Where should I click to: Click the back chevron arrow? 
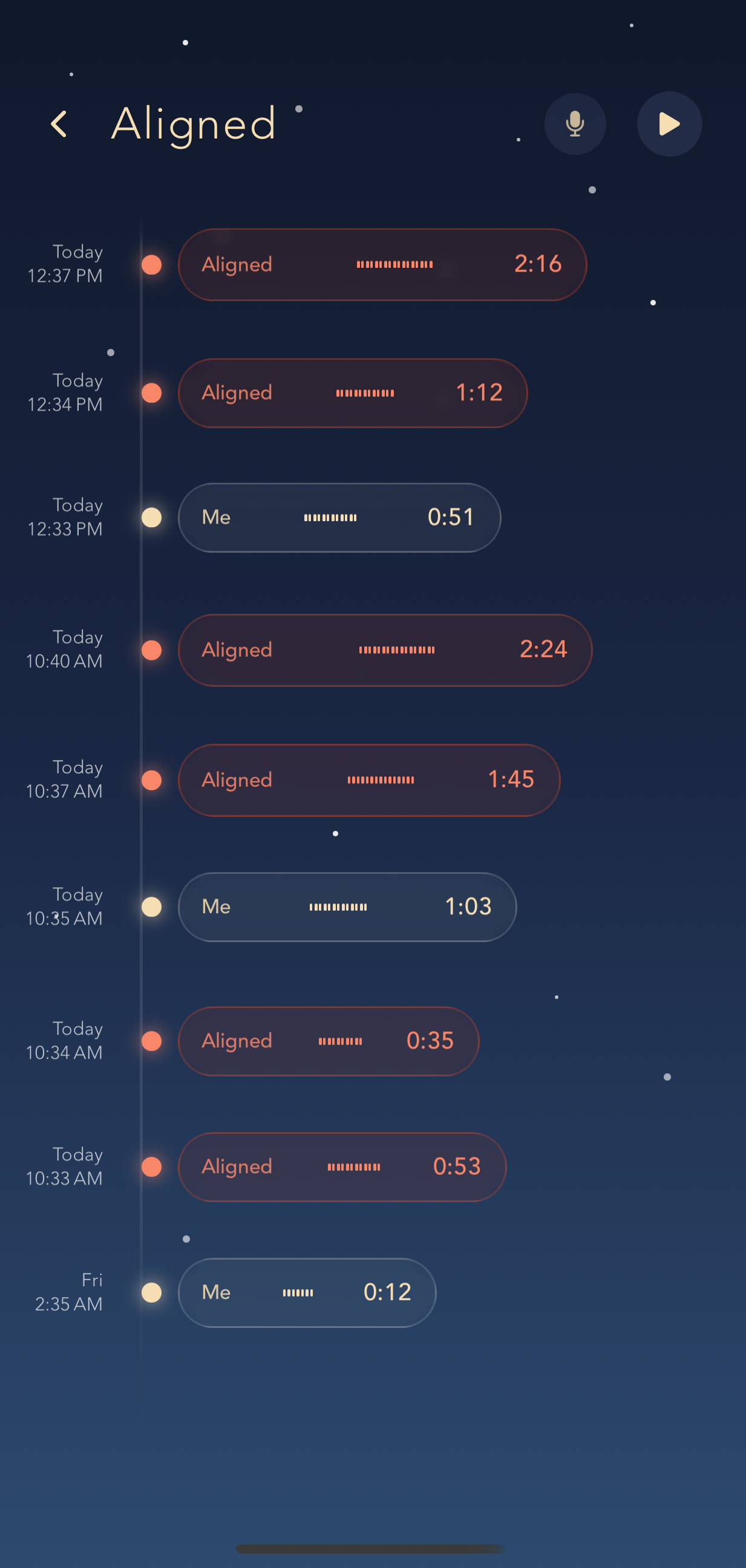(59, 123)
